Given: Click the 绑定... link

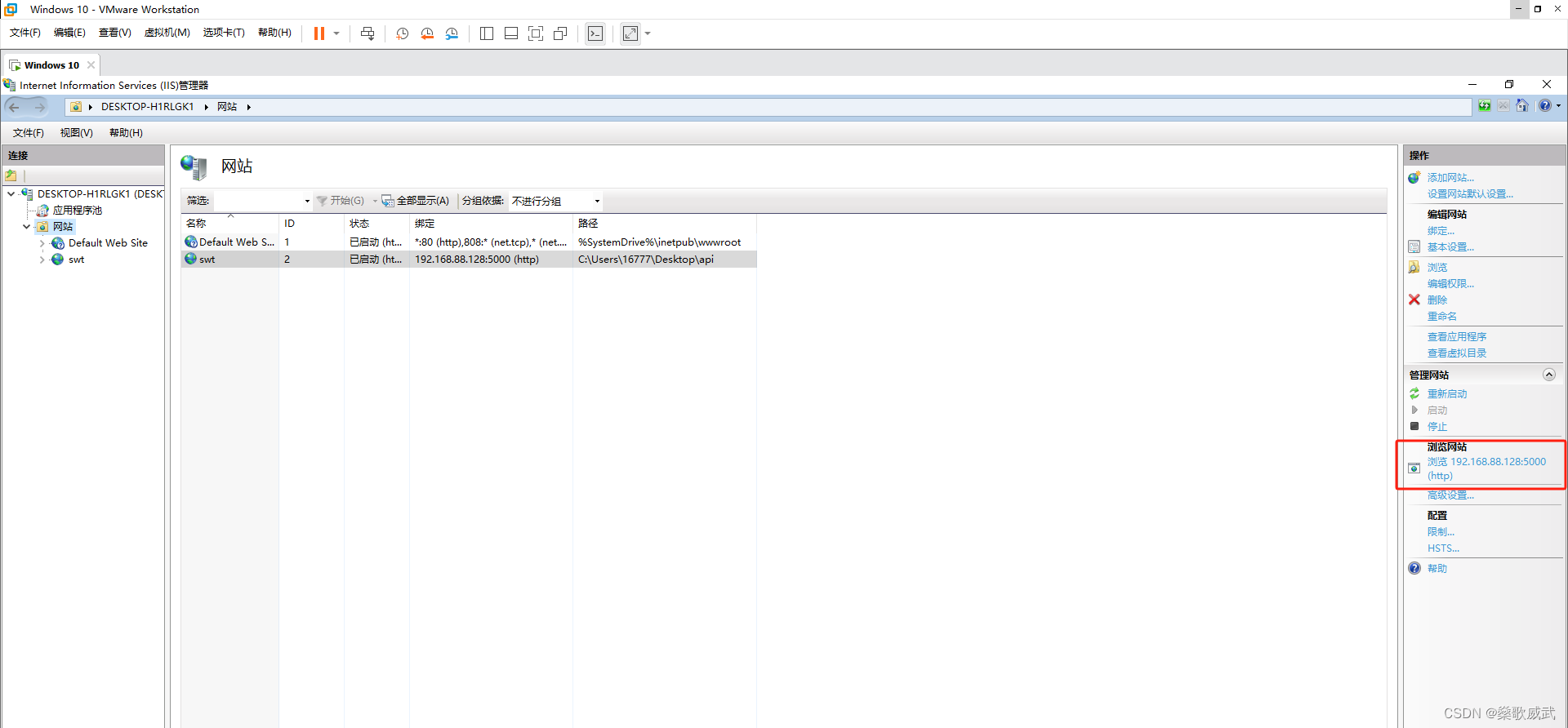Looking at the screenshot, I should 1441,231.
